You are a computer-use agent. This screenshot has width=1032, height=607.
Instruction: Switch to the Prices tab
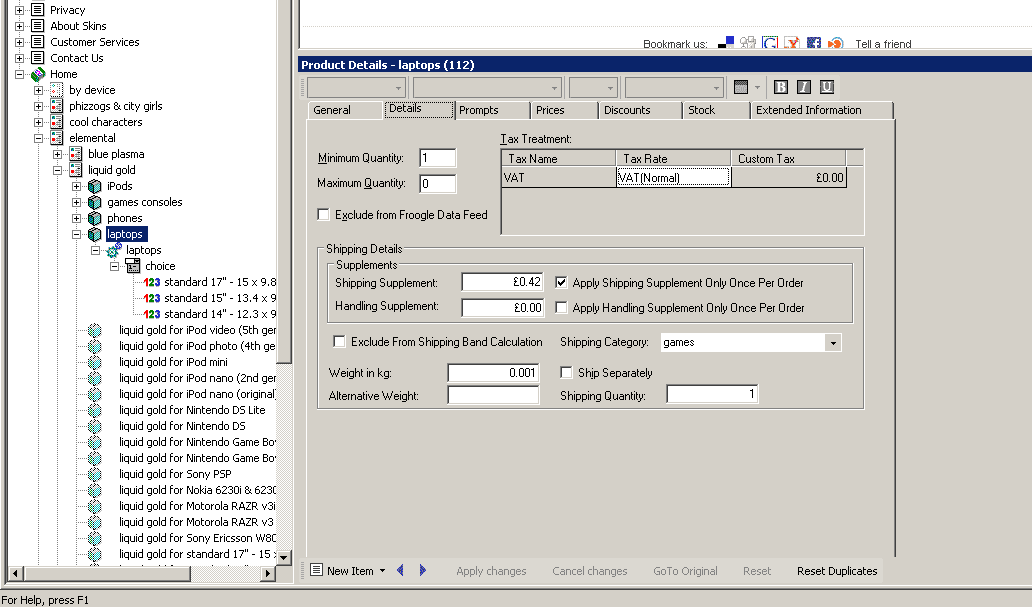click(550, 110)
